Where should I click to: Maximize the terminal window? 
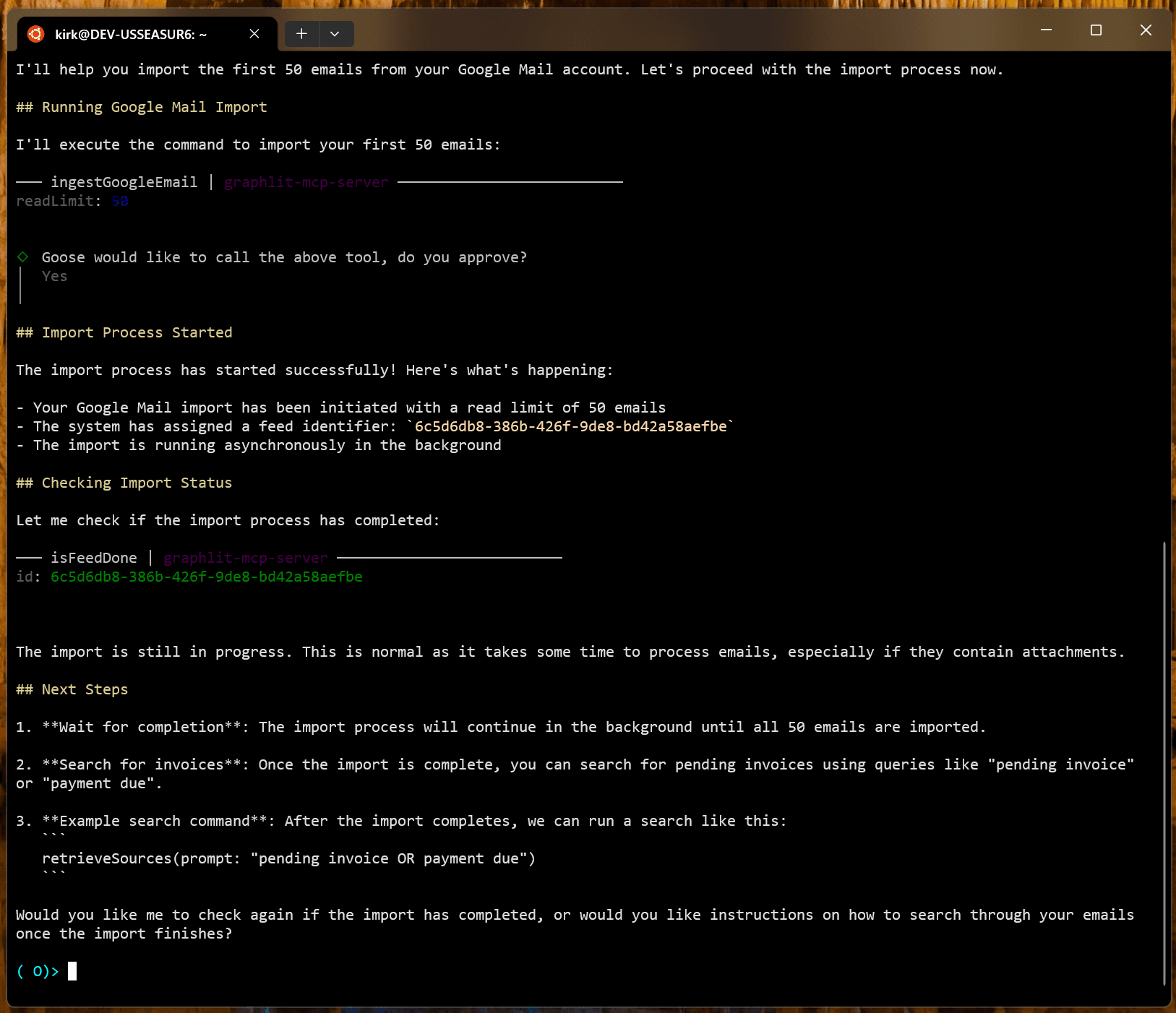pos(1096,30)
